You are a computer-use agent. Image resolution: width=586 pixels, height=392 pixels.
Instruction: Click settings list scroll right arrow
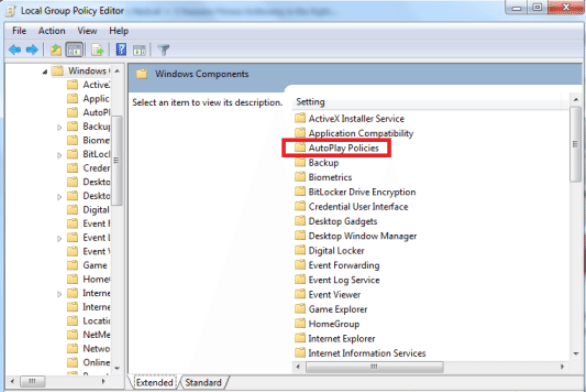pos(562,367)
